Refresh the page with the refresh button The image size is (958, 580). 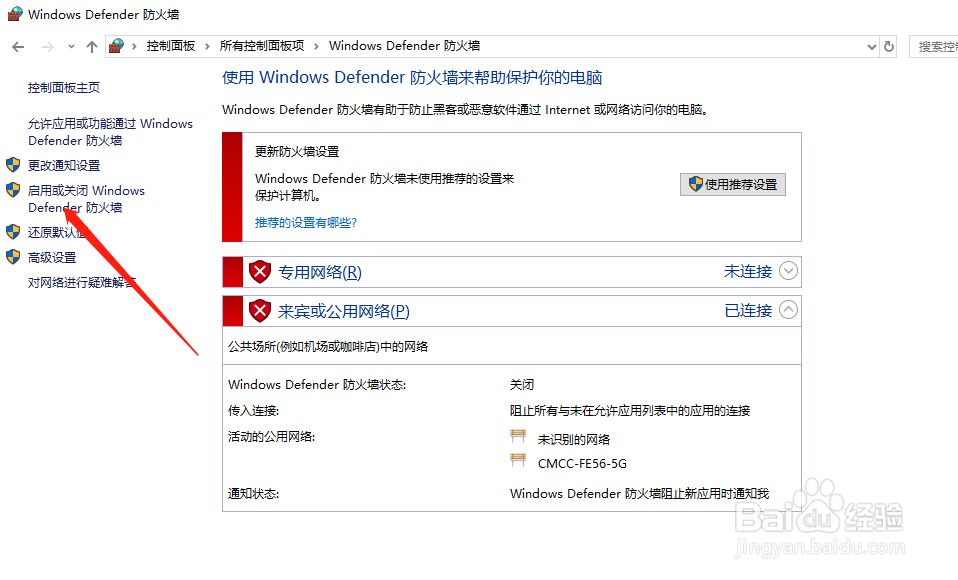point(889,46)
